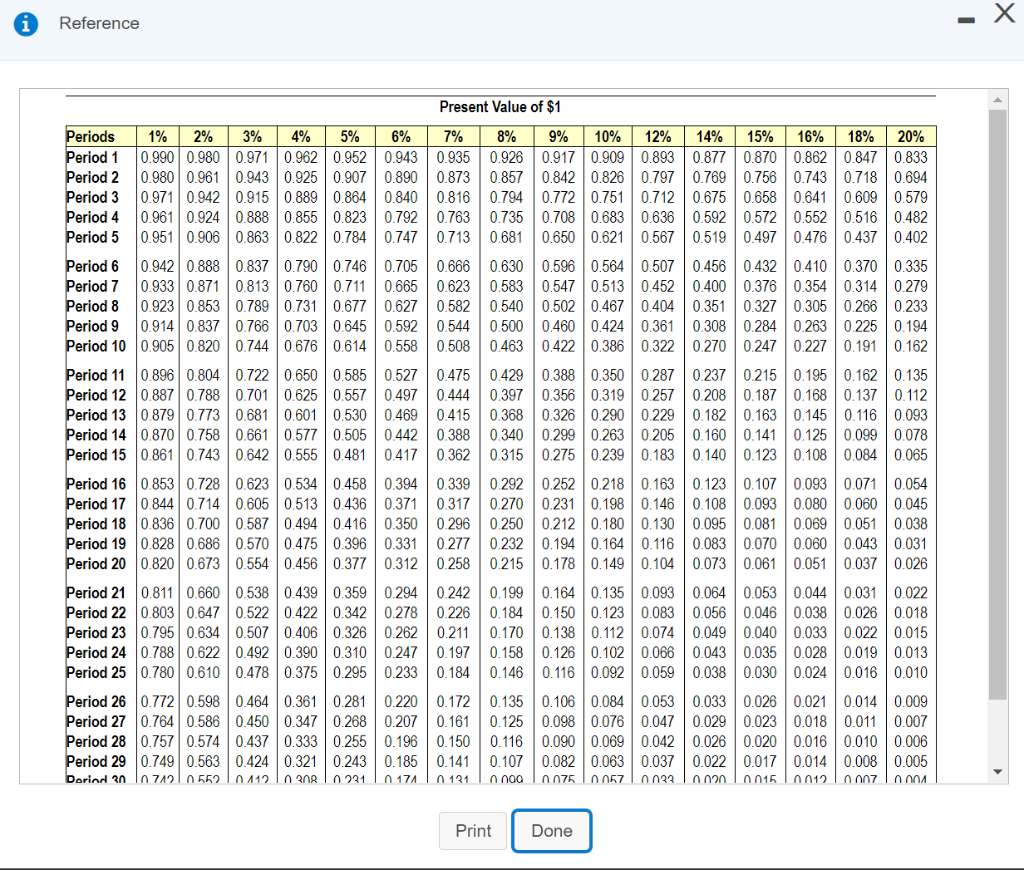The width and height of the screenshot is (1024, 870).
Task: Click the Period 15 row label
Action: tap(96, 455)
